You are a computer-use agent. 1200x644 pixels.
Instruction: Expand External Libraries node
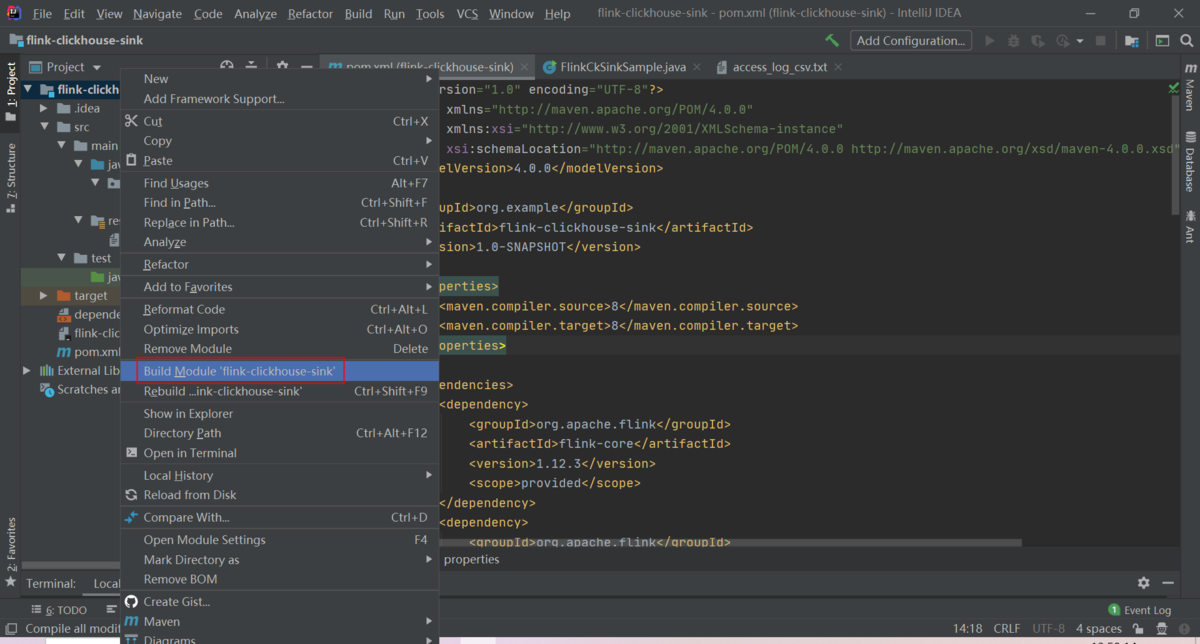click(28, 370)
